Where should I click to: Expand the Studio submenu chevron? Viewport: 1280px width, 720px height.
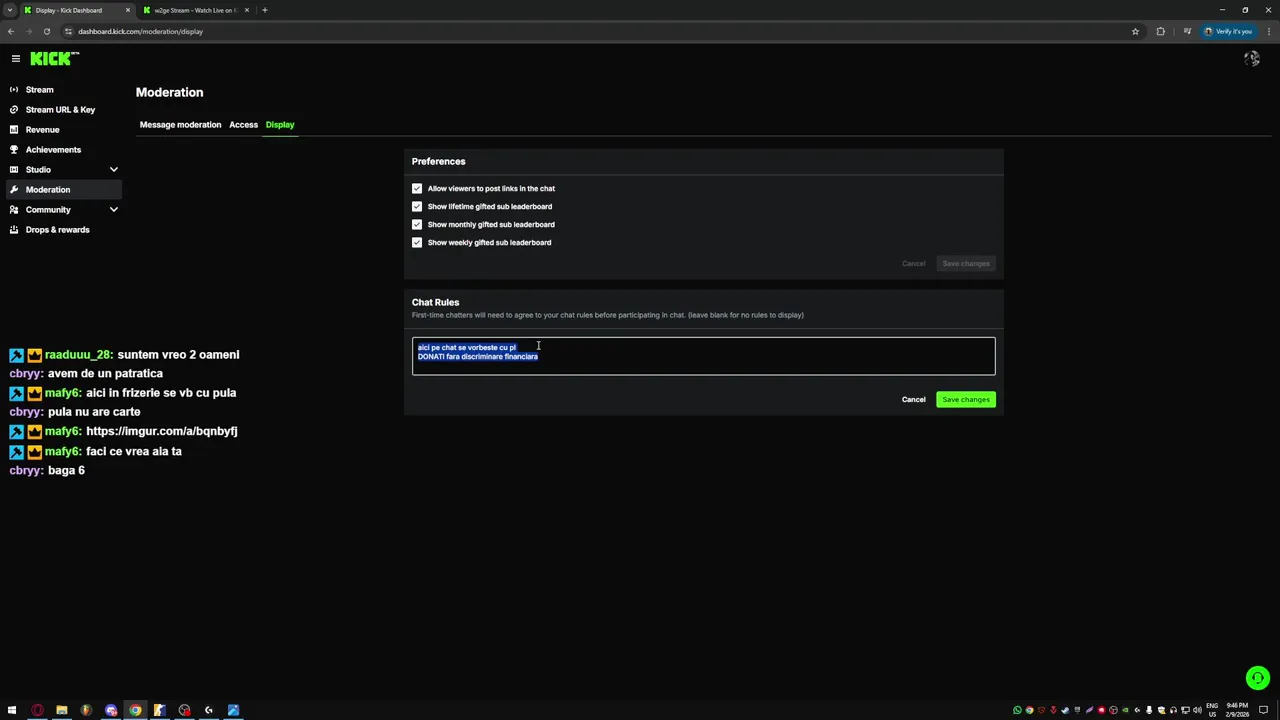pyautogui.click(x=113, y=169)
